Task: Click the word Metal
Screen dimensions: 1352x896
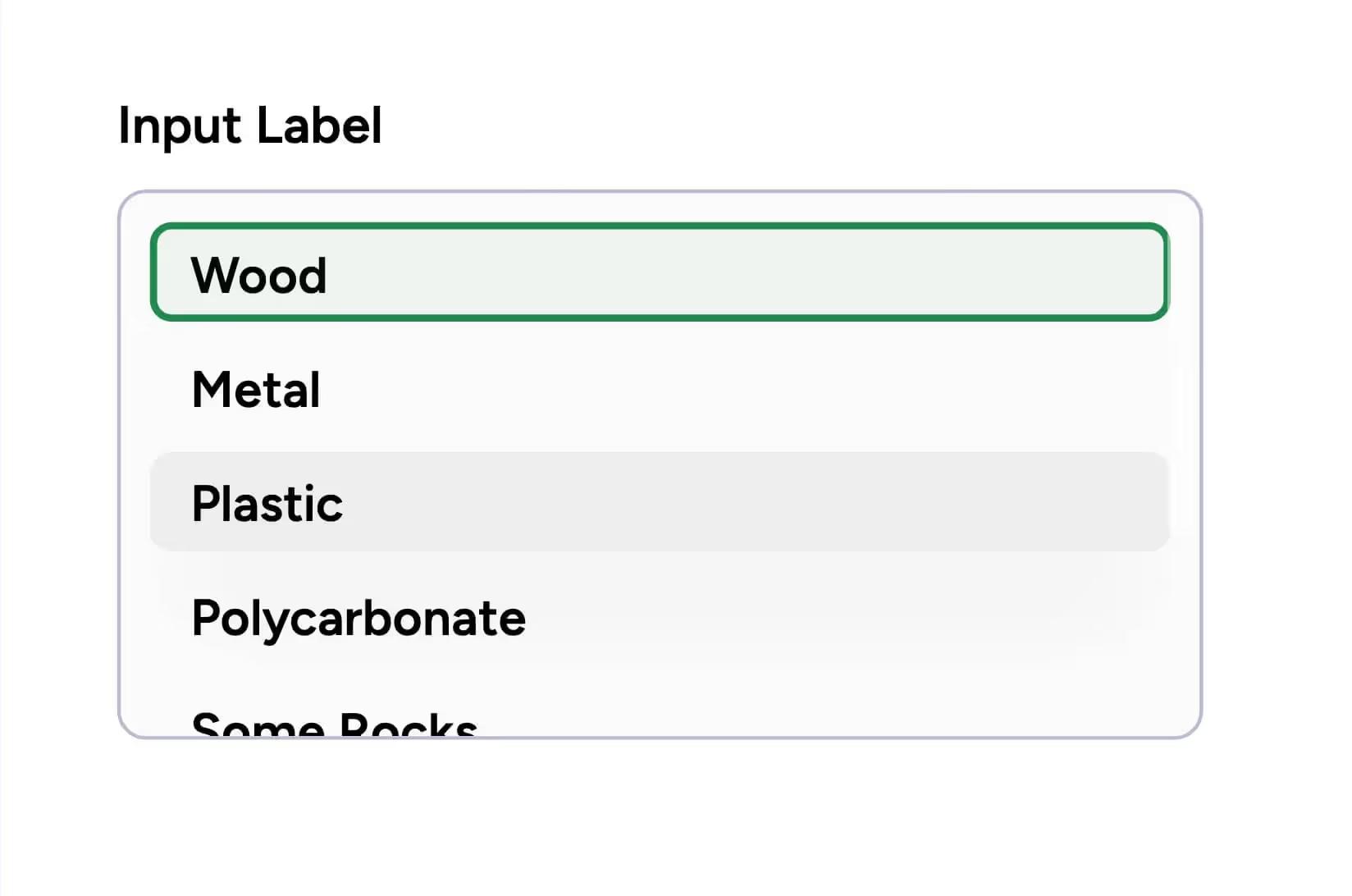Action: tap(256, 389)
